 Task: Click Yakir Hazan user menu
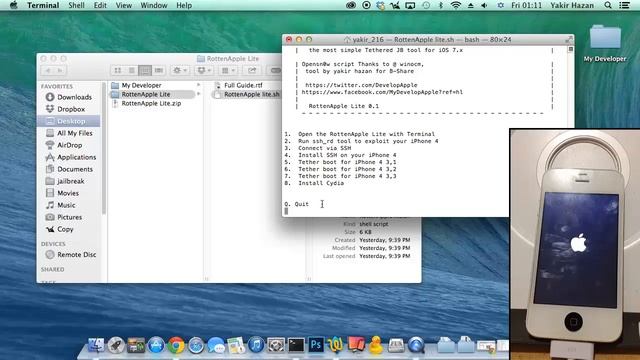572,5
